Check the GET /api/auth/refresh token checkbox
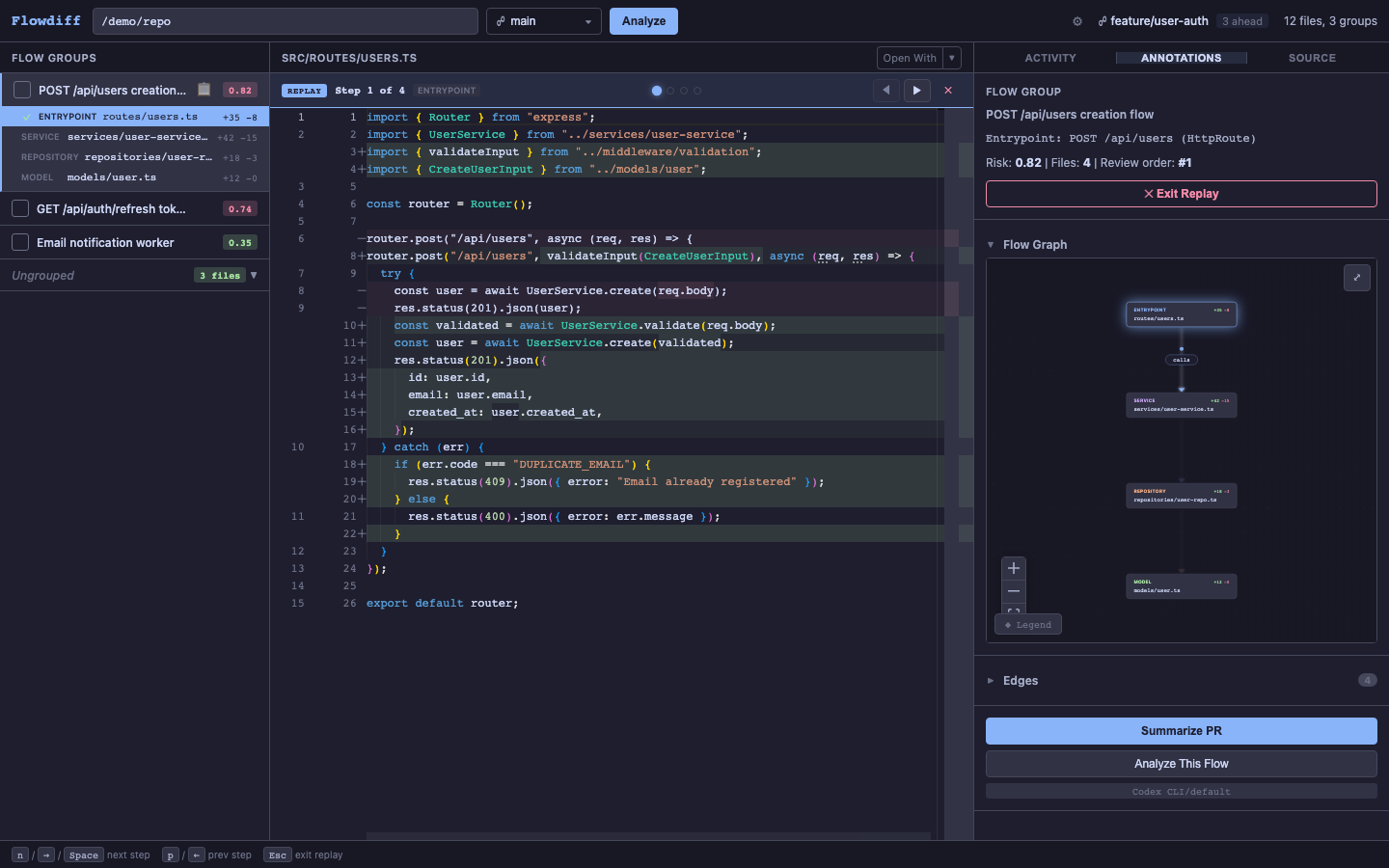This screenshot has height=868, width=1389. point(20,208)
